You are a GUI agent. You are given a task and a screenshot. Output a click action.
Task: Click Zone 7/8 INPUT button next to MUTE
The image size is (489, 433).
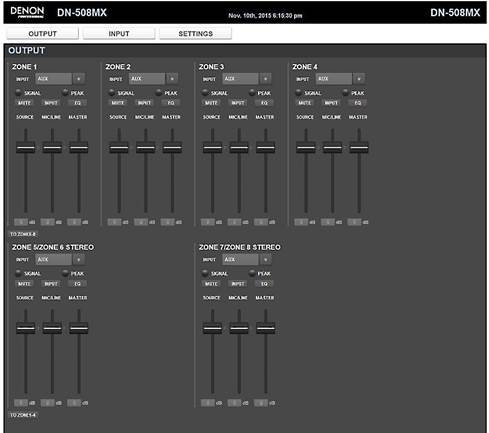[238, 284]
